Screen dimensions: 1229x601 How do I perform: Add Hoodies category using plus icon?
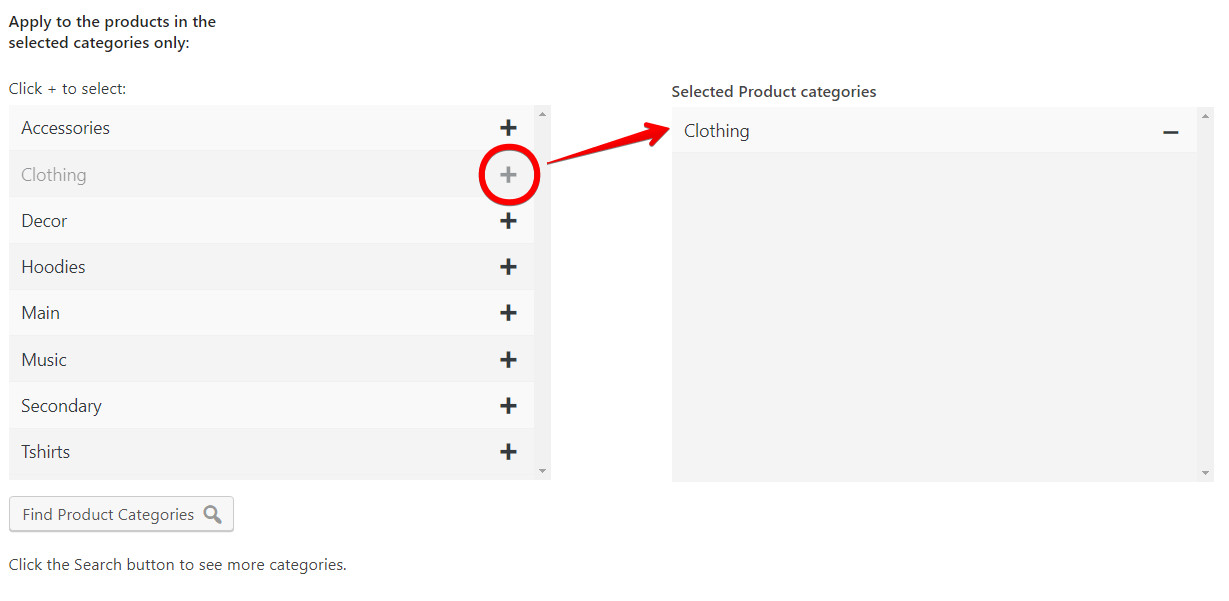point(508,267)
